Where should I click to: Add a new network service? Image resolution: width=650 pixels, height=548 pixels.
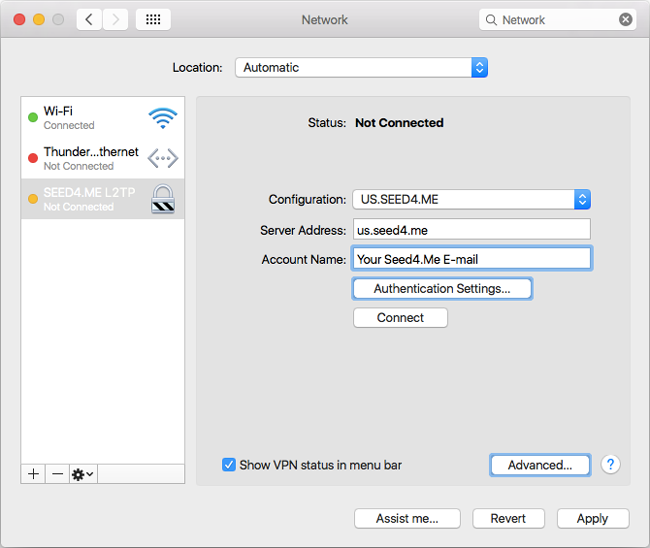pyautogui.click(x=33, y=474)
